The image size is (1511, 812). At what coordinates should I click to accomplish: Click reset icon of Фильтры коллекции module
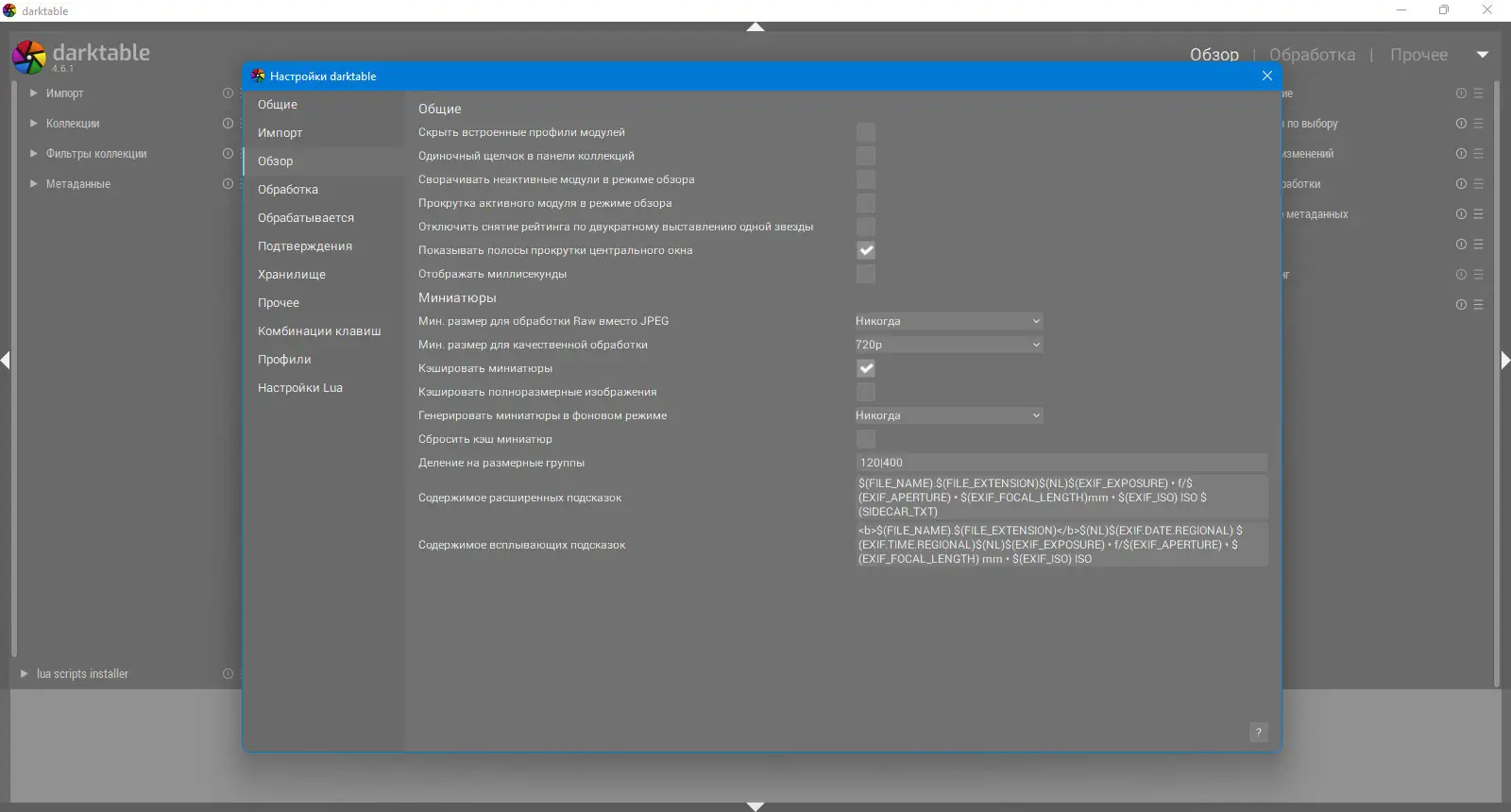pos(228,154)
